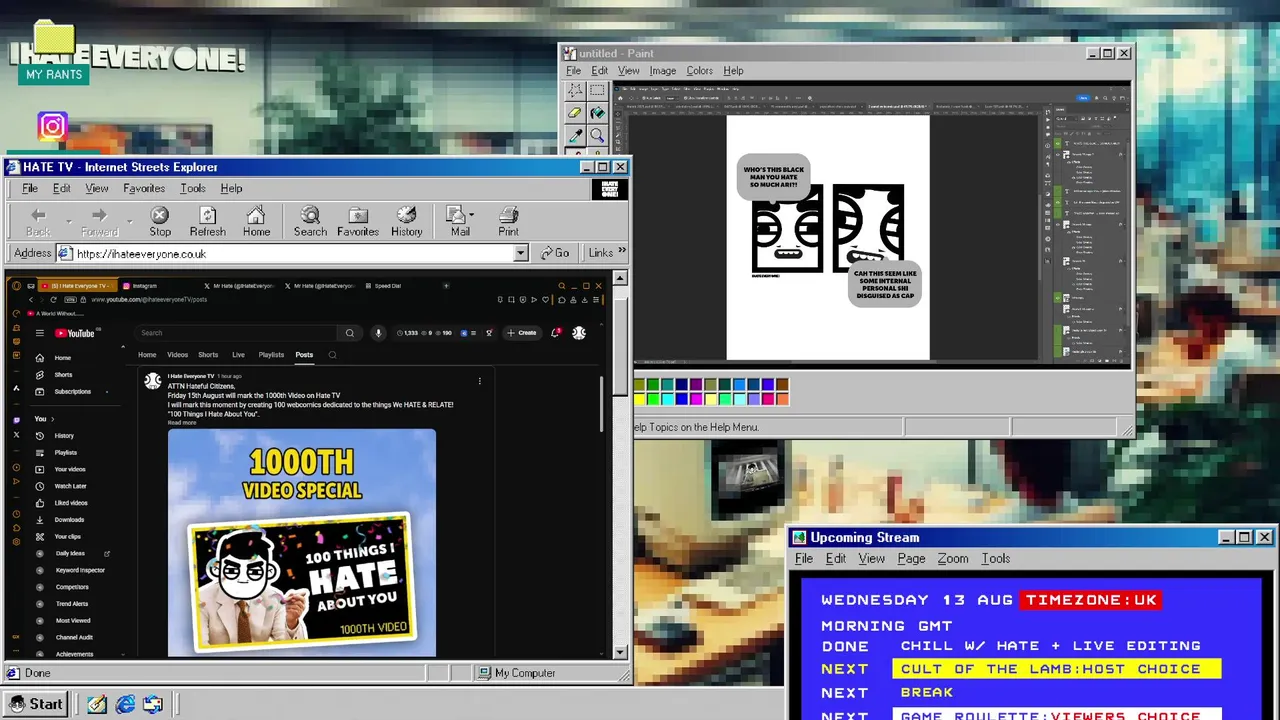
Task: Click the CULT OF THE LAMB:HOST CHOICE row
Action: 1057,669
